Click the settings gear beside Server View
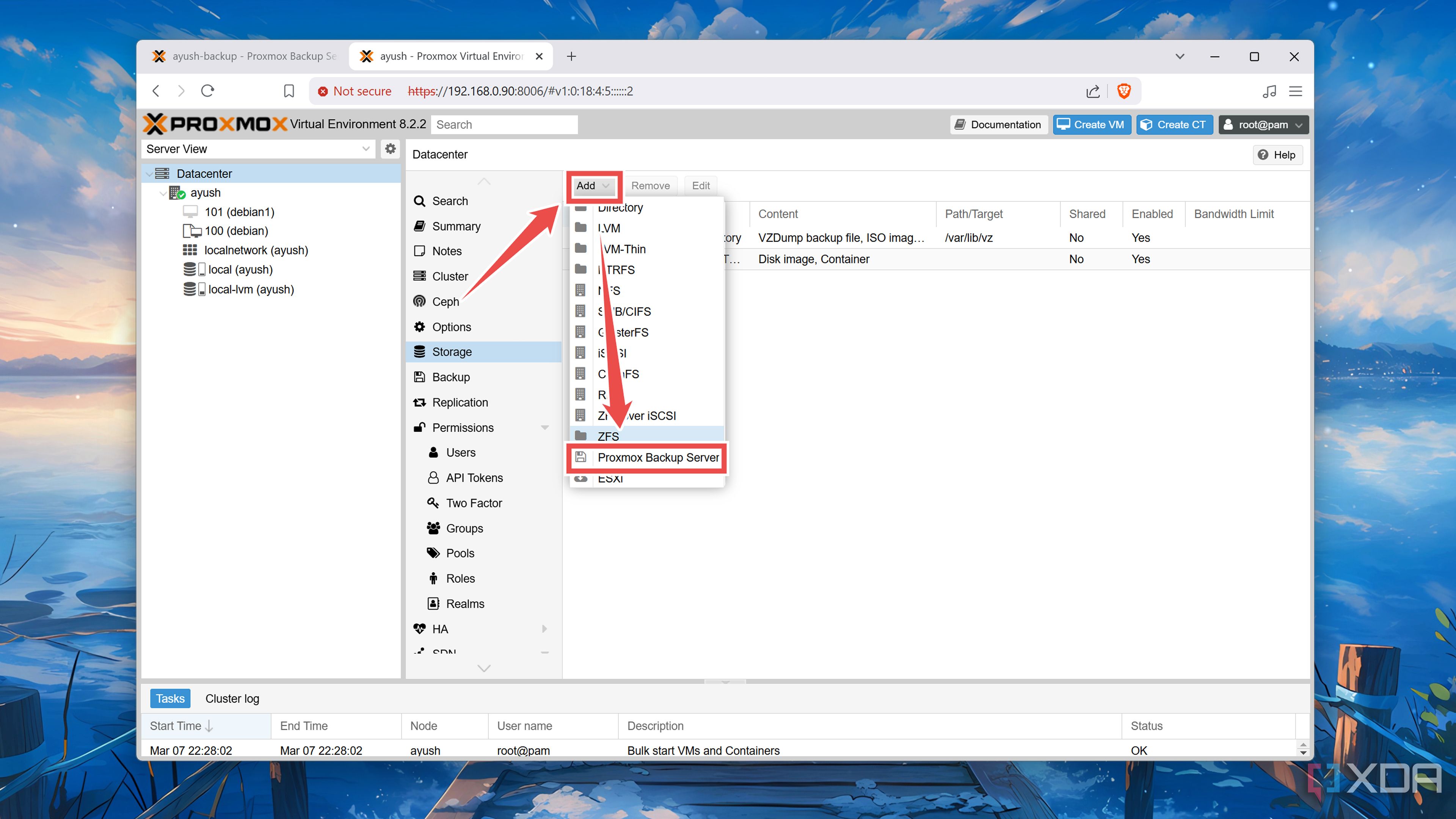 tap(390, 149)
